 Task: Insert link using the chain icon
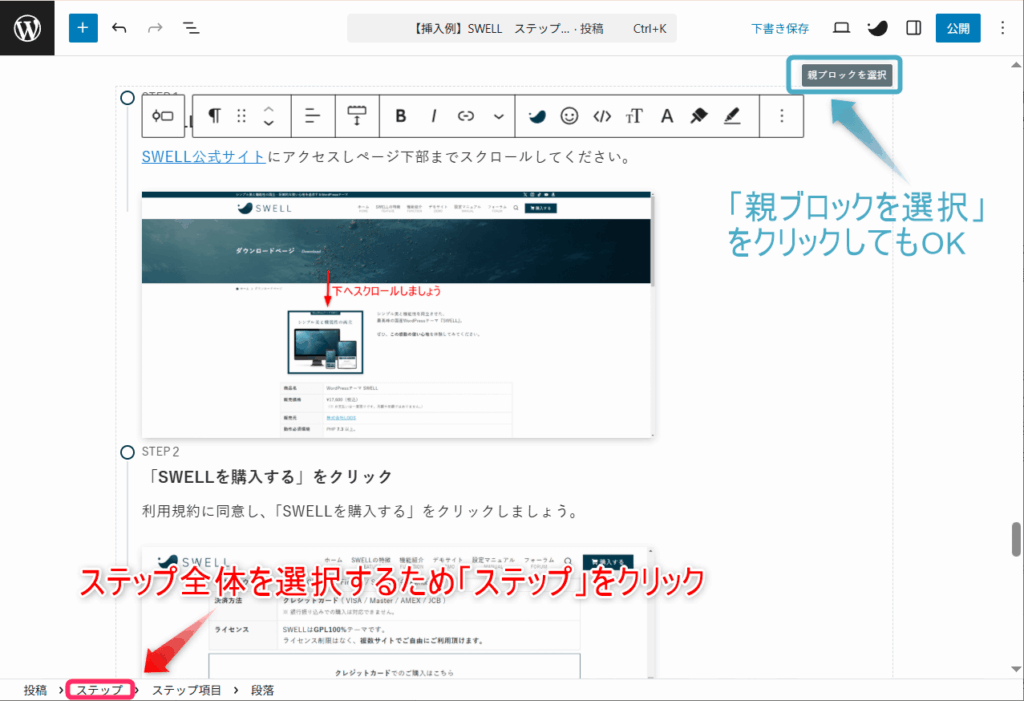click(465, 116)
